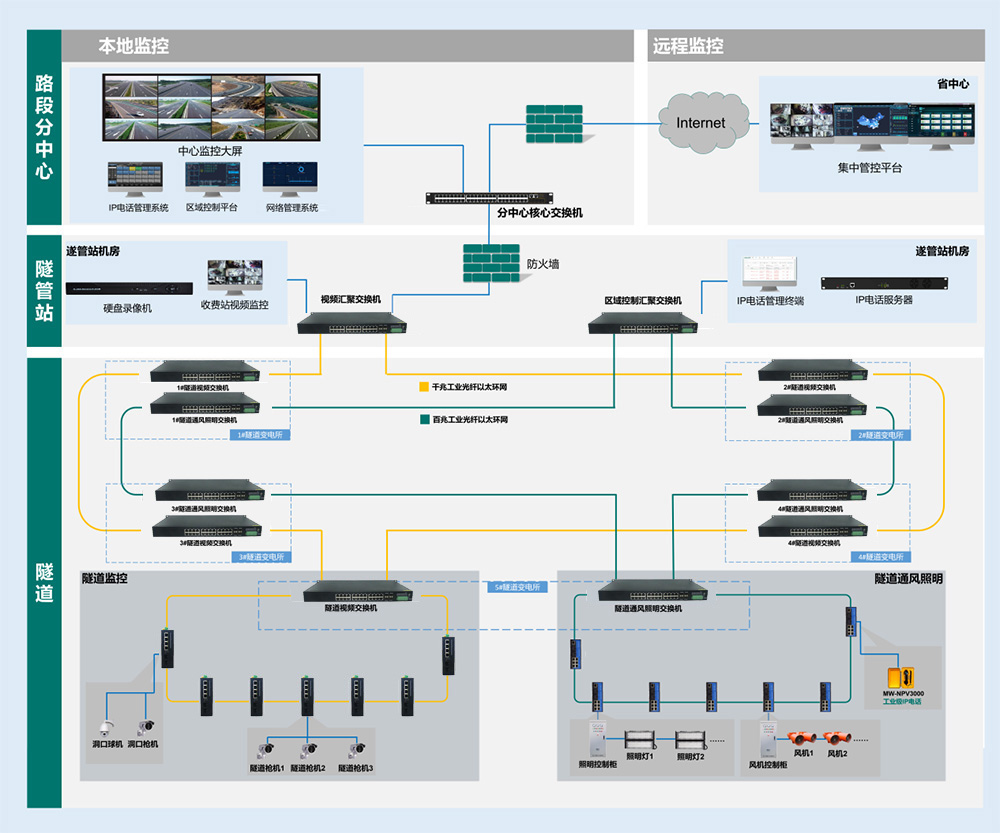Click the yellow 千兆工业光纤以太环网 legend swatch

click(x=424, y=386)
